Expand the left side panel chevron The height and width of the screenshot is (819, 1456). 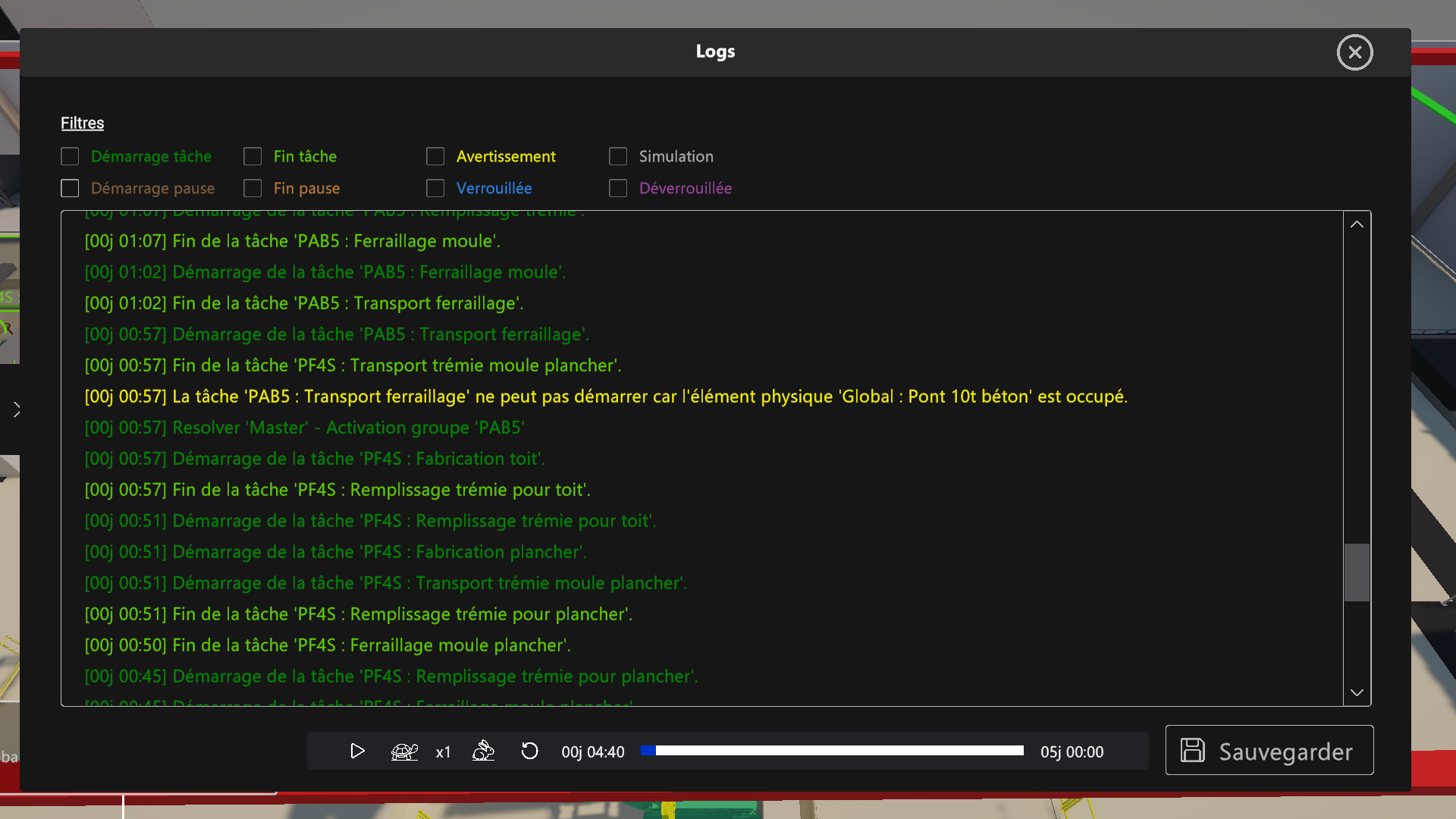pos(17,410)
